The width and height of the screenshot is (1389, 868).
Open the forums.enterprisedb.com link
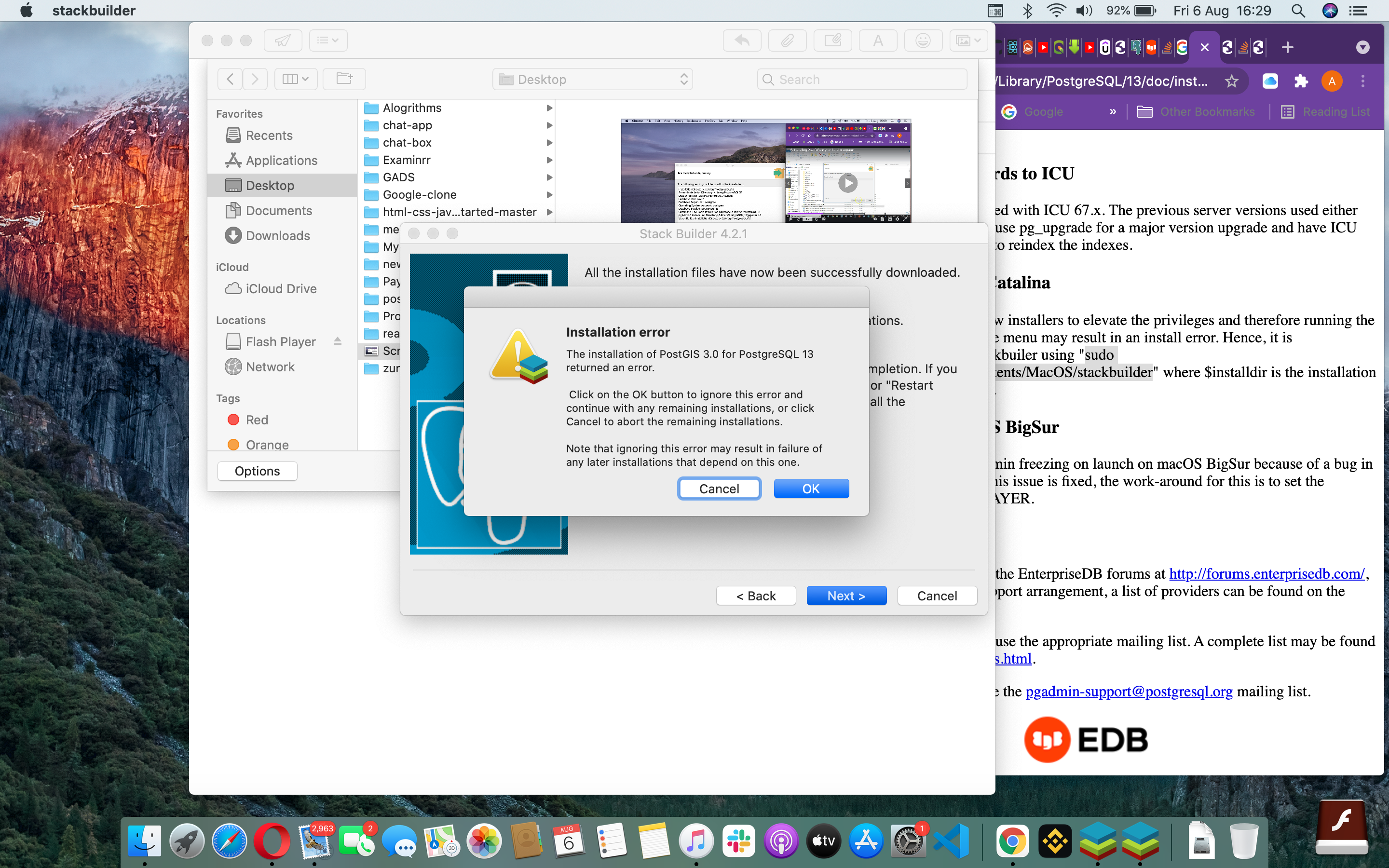(x=1267, y=573)
